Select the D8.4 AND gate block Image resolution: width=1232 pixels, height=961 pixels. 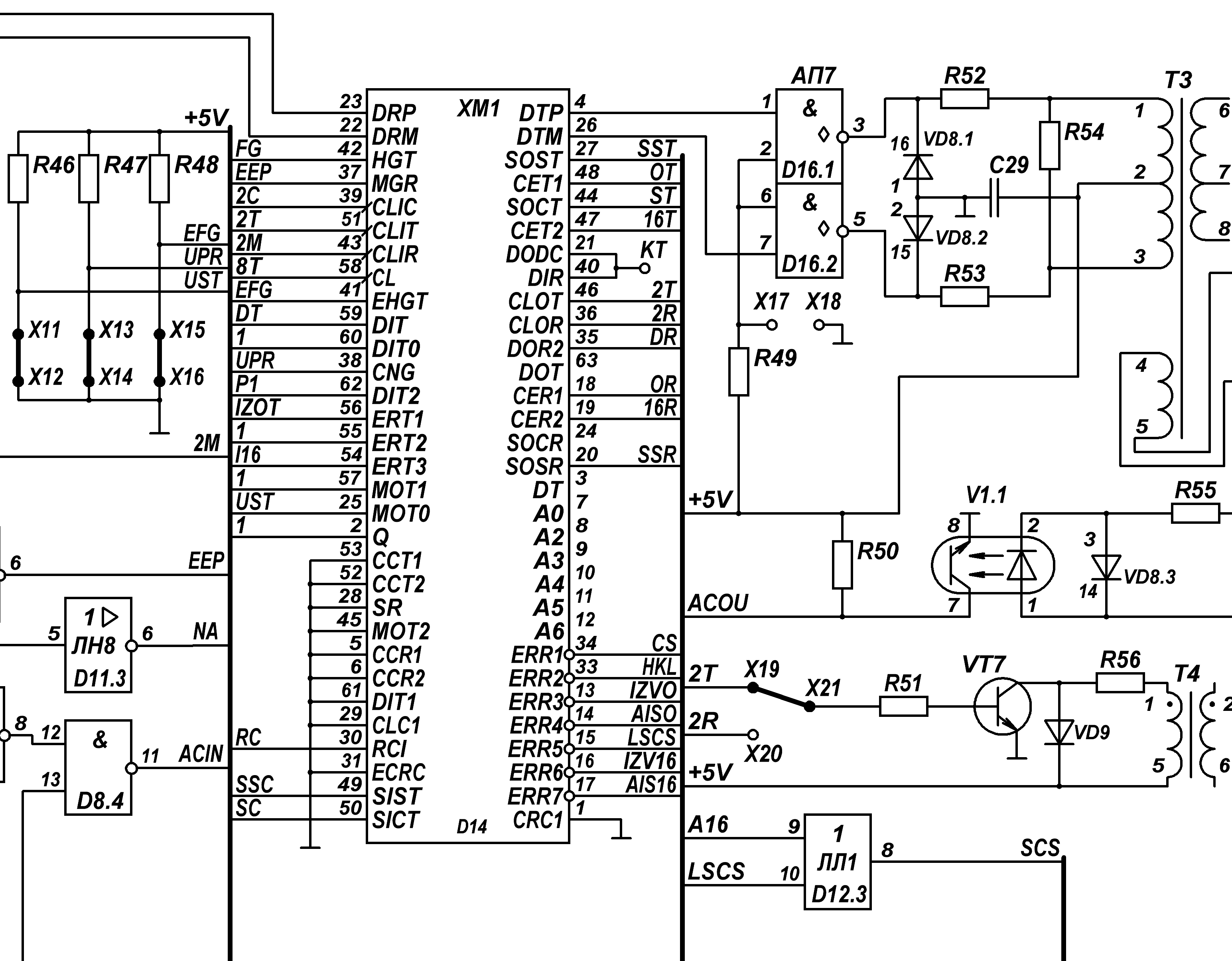coord(98,767)
